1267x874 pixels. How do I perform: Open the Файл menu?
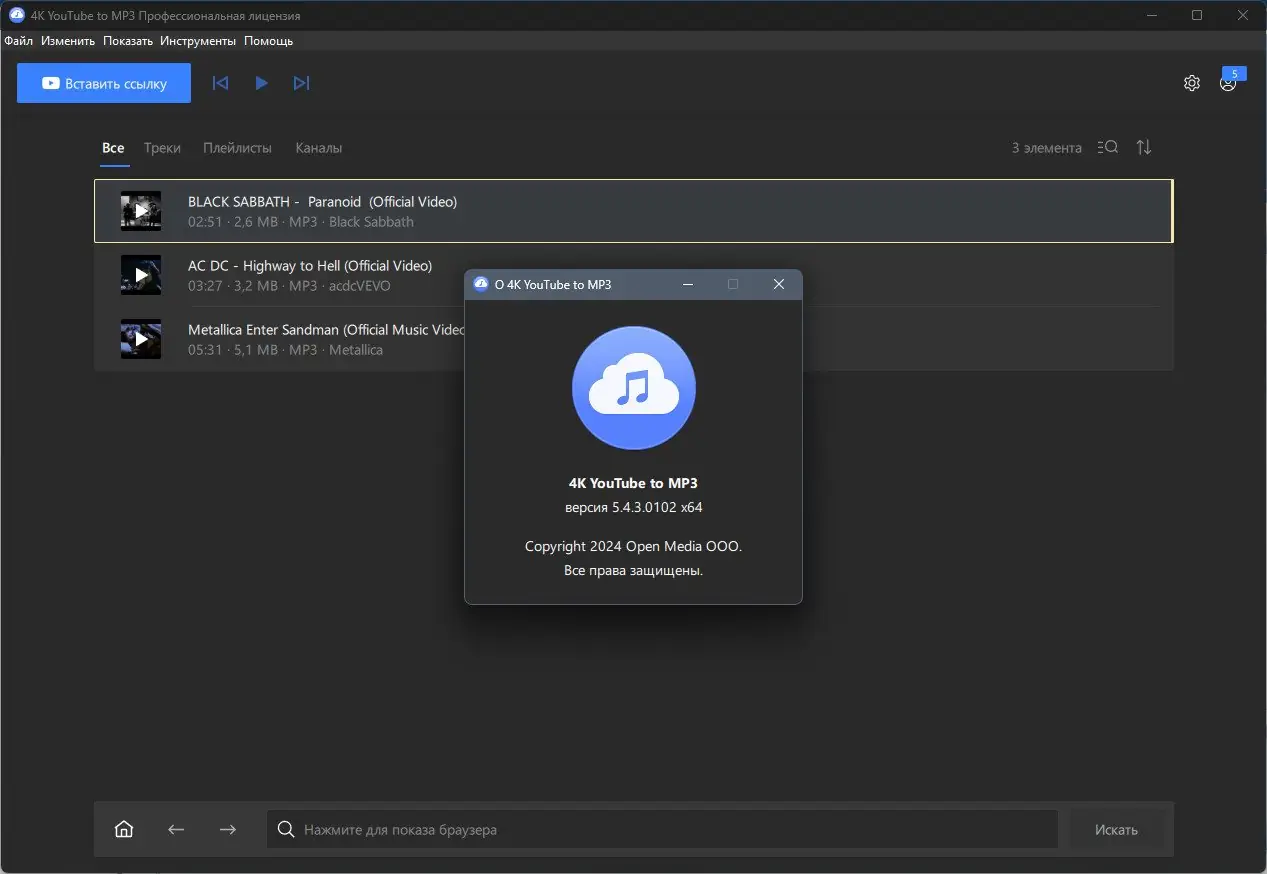click(x=18, y=41)
